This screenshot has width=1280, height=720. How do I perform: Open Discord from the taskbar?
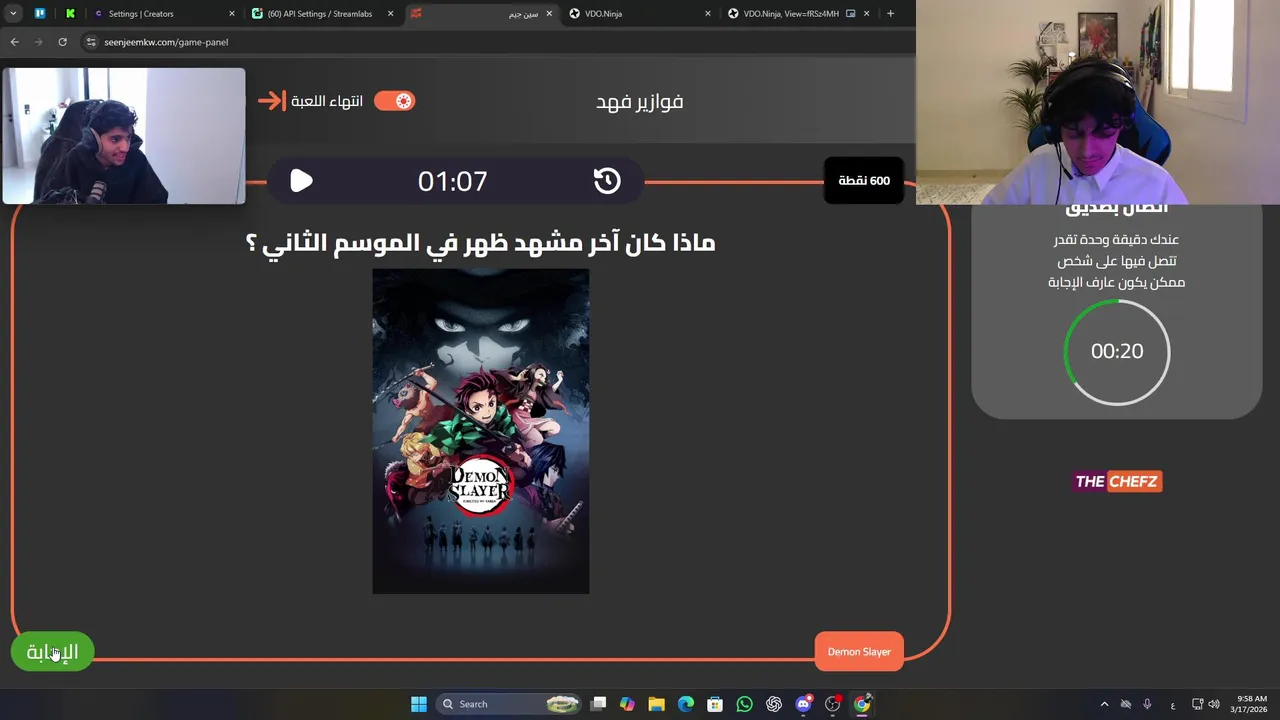coord(803,704)
